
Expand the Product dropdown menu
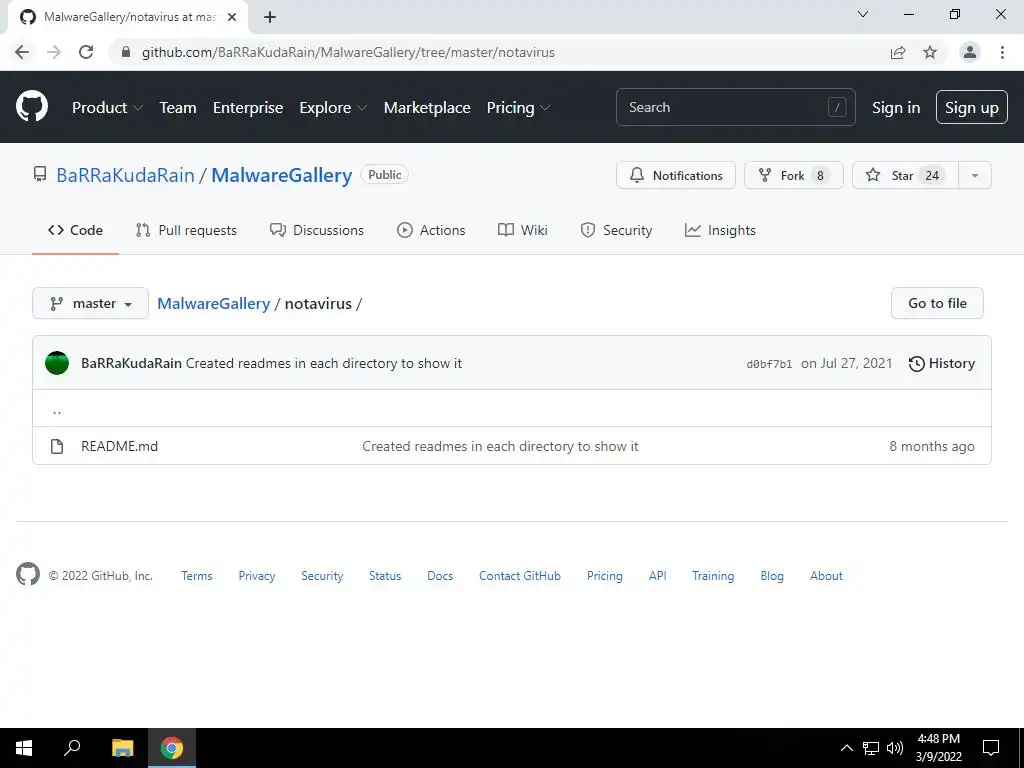[x=107, y=108]
